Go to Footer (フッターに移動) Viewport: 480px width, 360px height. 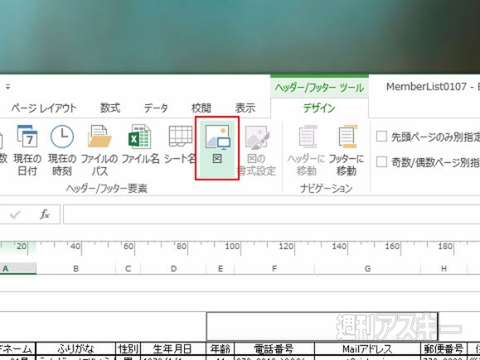coord(346,150)
